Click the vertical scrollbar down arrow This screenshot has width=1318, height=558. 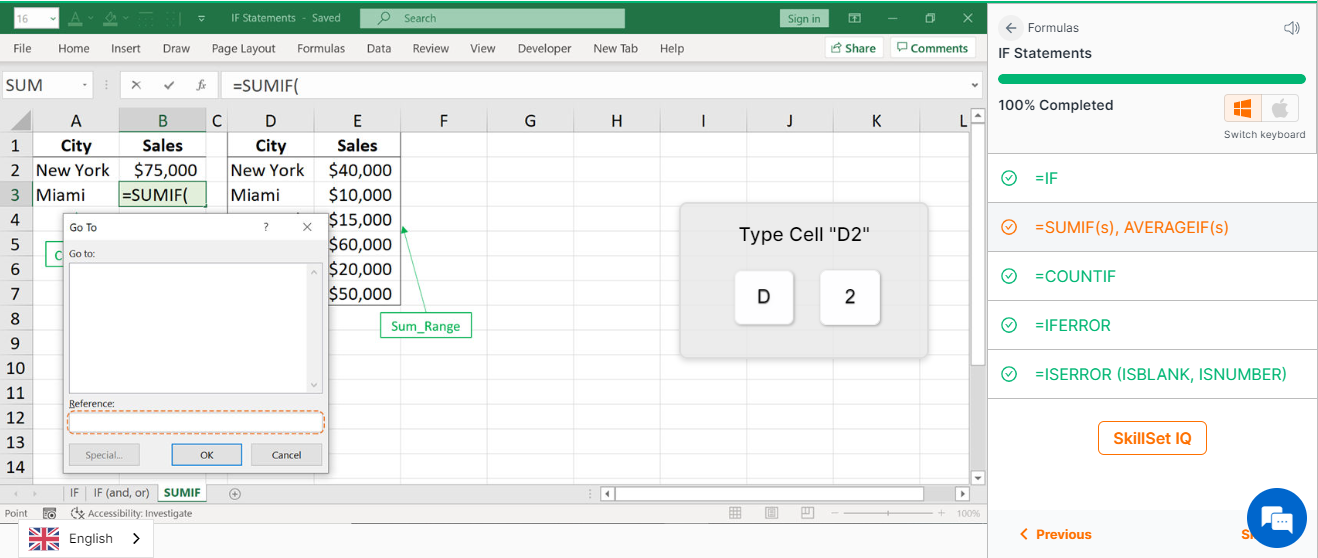pos(977,478)
